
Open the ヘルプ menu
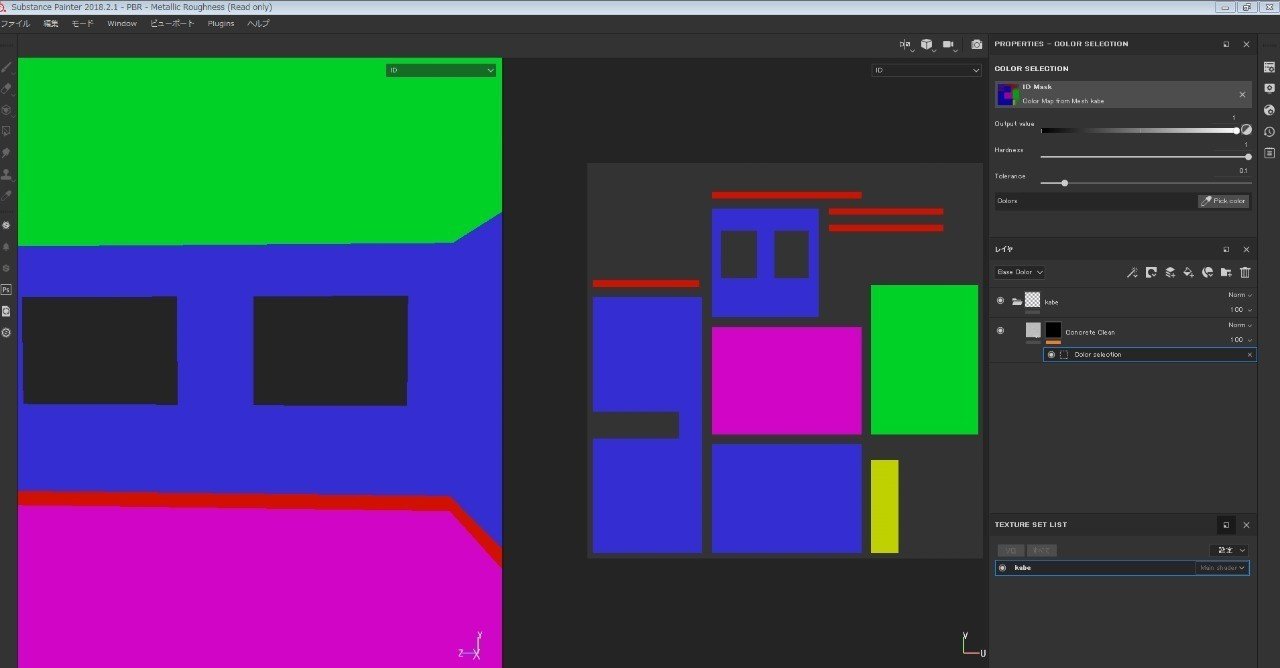258,23
